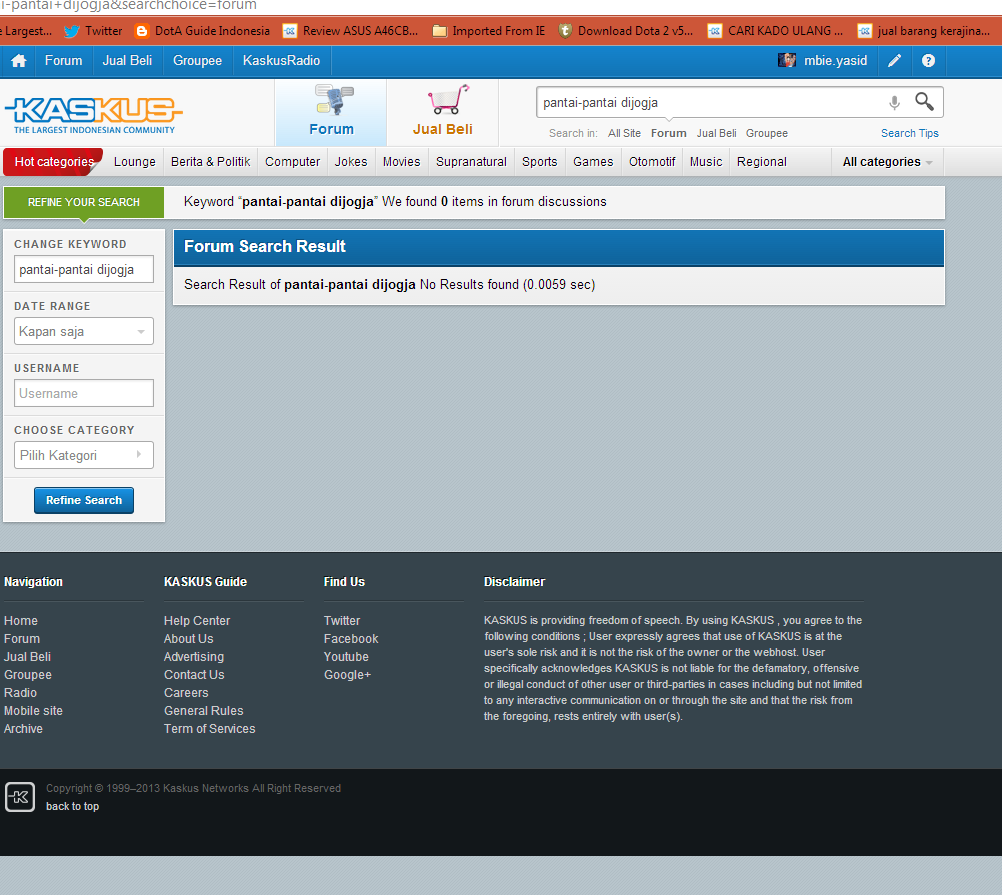Screen dimensions: 1002x895
Task: Open Pilih Kategori category picker
Action: pyautogui.click(x=84, y=455)
